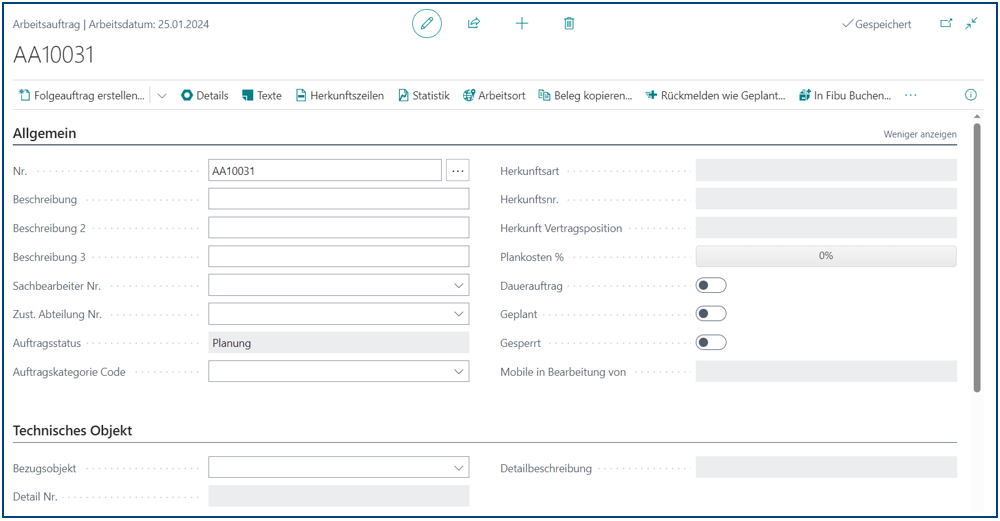
Task: Click In Fibu Buchen action
Action: pyautogui.click(x=845, y=95)
